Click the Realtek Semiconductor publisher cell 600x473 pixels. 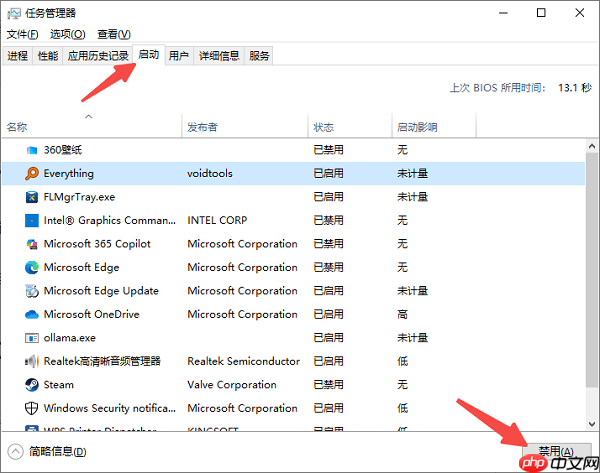244,361
